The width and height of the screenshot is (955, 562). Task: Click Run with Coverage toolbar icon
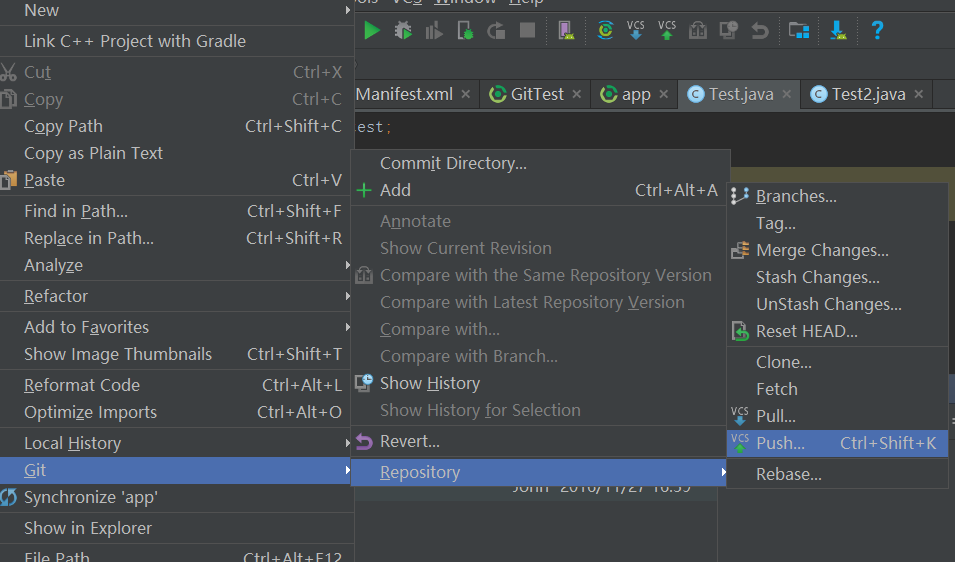434,30
